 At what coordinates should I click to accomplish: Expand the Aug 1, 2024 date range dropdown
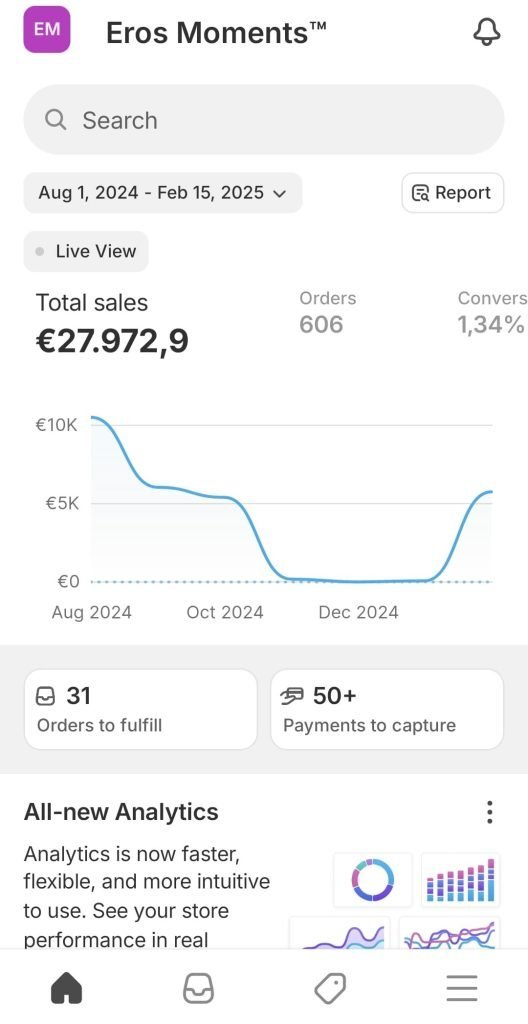163,193
